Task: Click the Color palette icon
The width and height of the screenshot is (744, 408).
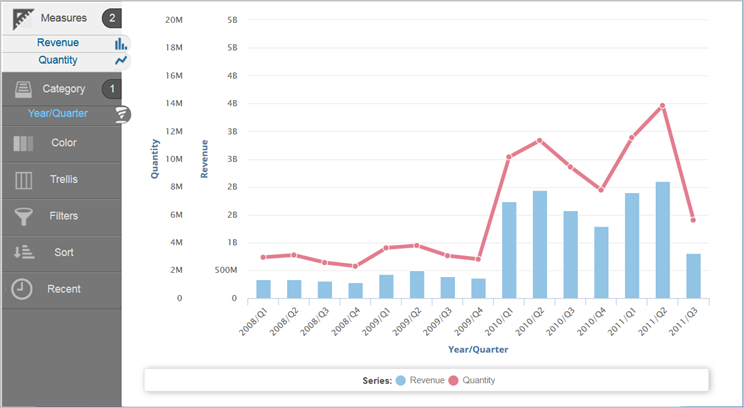Action: pyautogui.click(x=24, y=143)
